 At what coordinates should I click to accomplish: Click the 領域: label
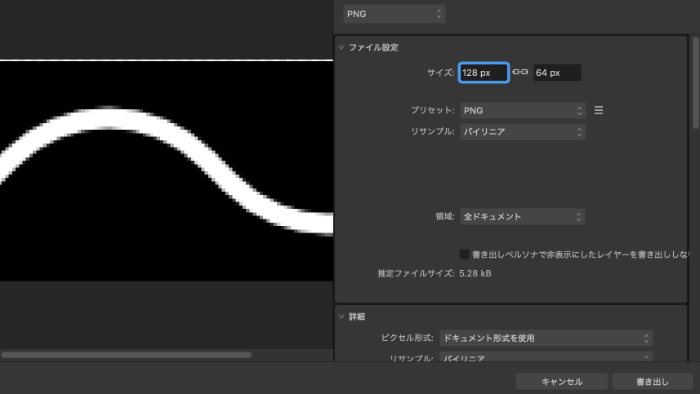[x=445, y=216]
